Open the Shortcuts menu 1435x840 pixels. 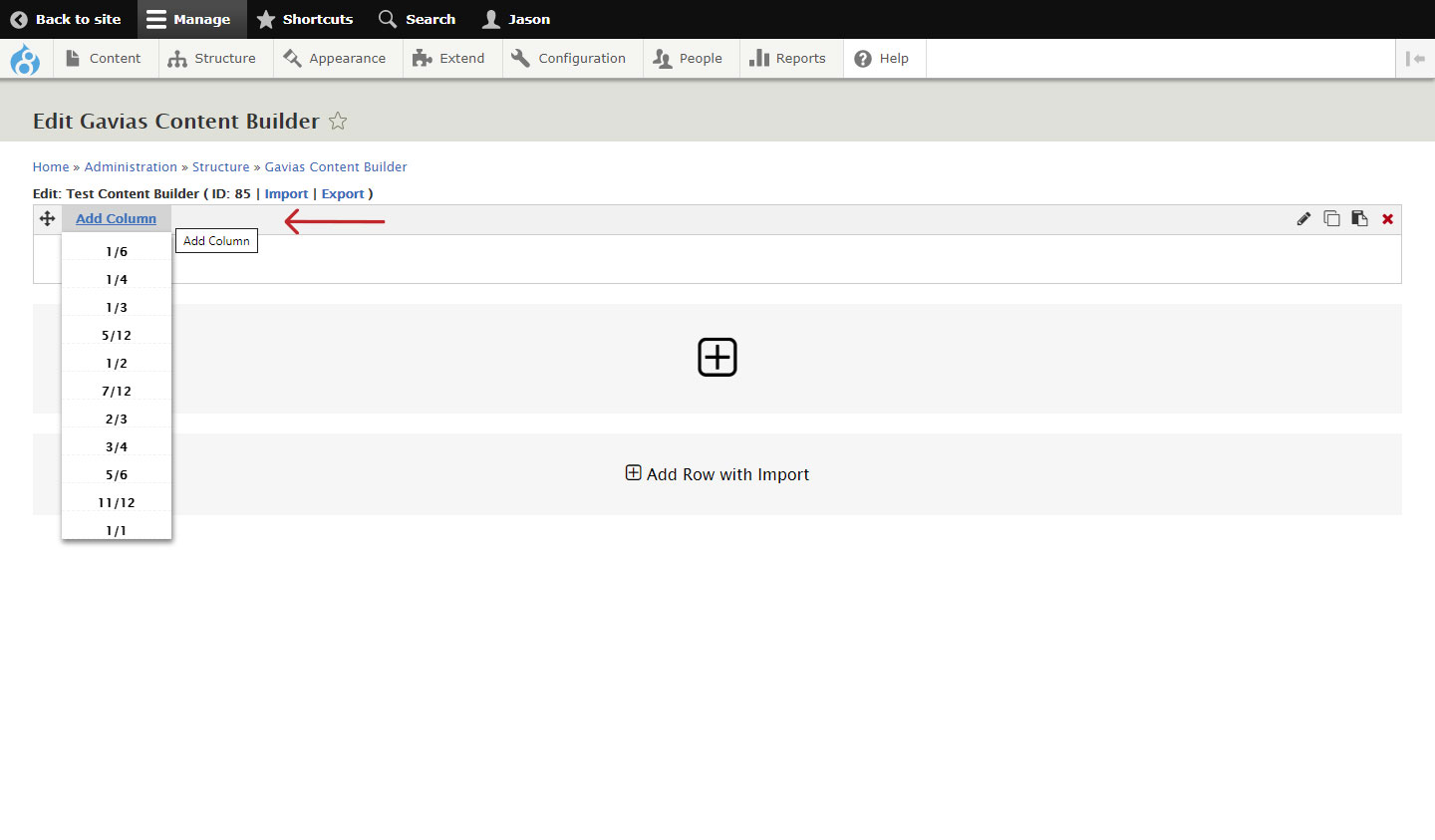[x=305, y=19]
